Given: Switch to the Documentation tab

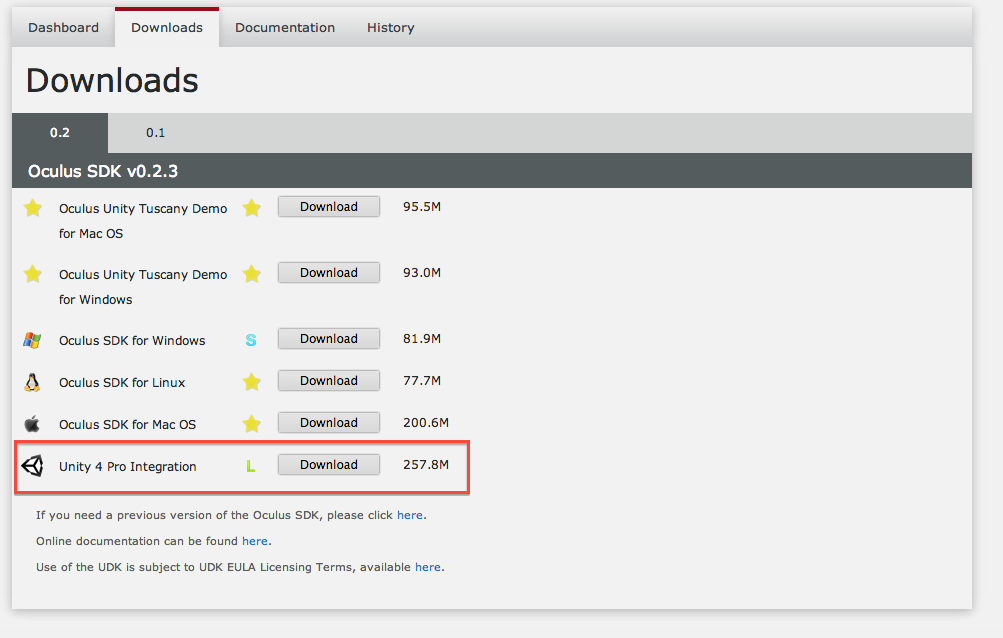Looking at the screenshot, I should [285, 28].
